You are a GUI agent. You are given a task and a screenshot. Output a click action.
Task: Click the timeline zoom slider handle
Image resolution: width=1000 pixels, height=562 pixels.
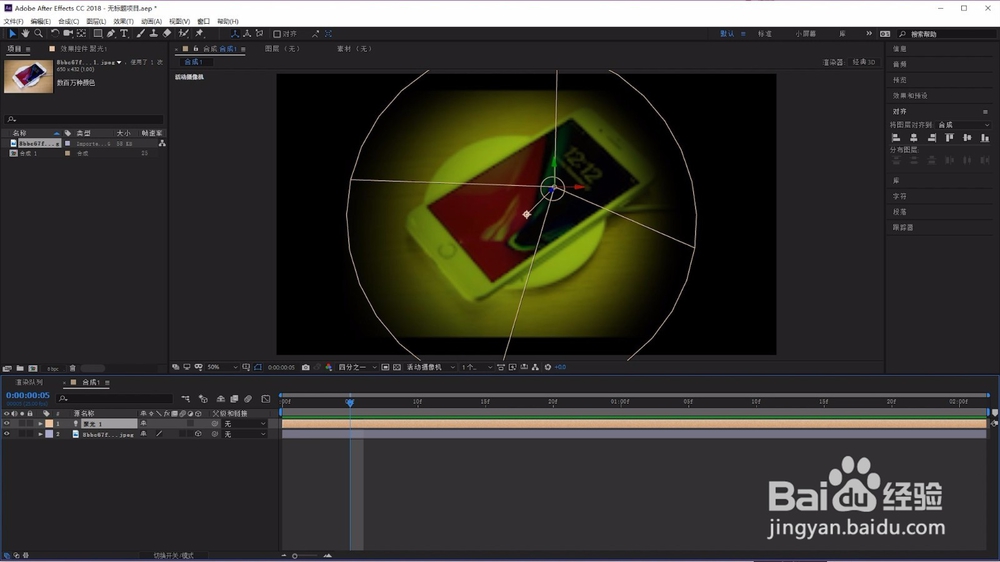[295, 556]
